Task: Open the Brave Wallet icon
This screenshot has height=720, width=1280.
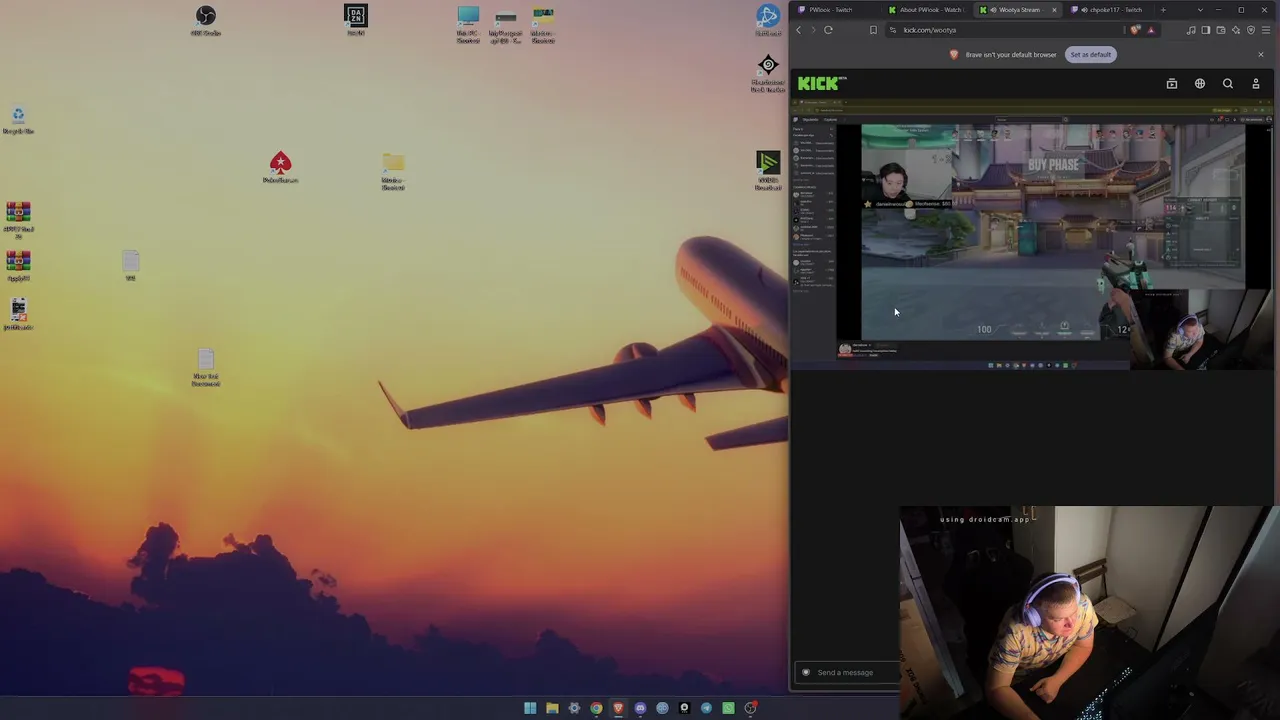Action: [x=1221, y=30]
